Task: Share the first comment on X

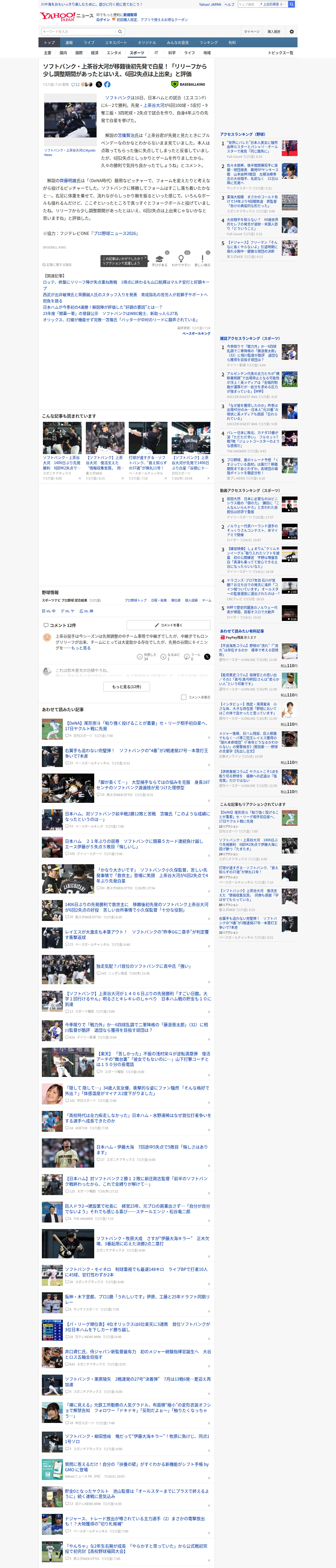Action: (207, 657)
